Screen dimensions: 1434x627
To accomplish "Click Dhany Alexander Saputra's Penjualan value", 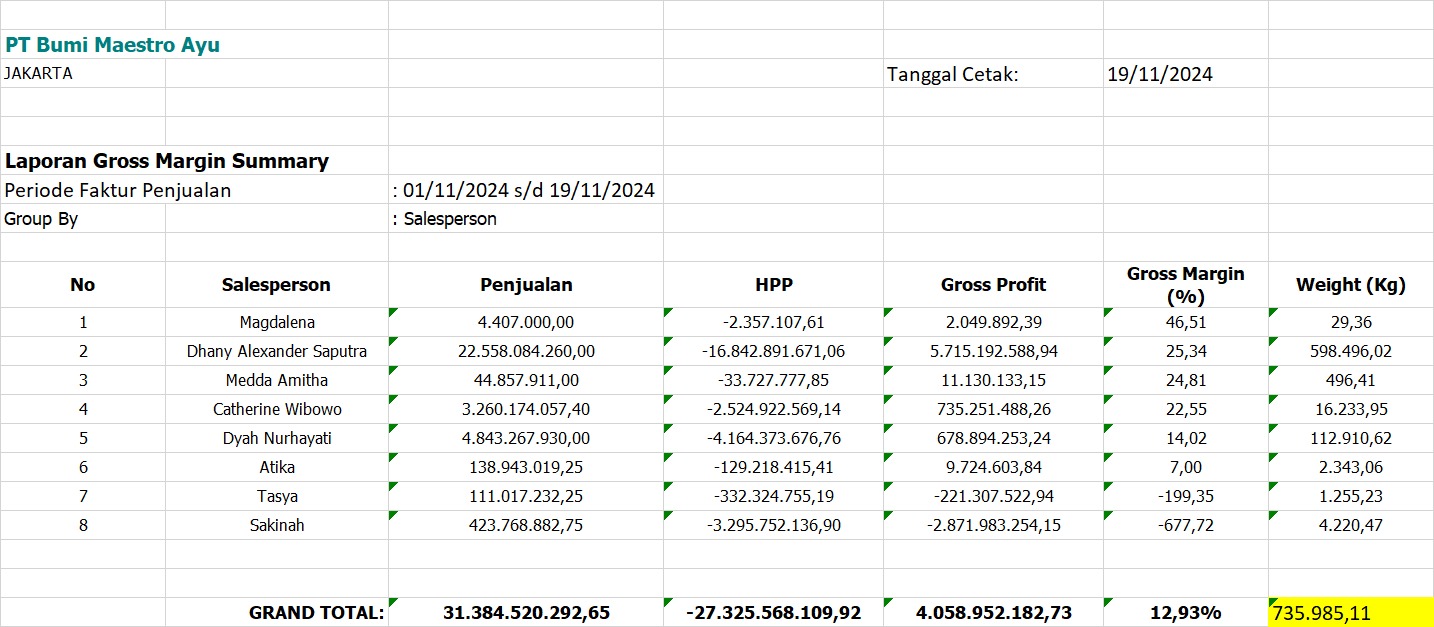I will (x=526, y=351).
